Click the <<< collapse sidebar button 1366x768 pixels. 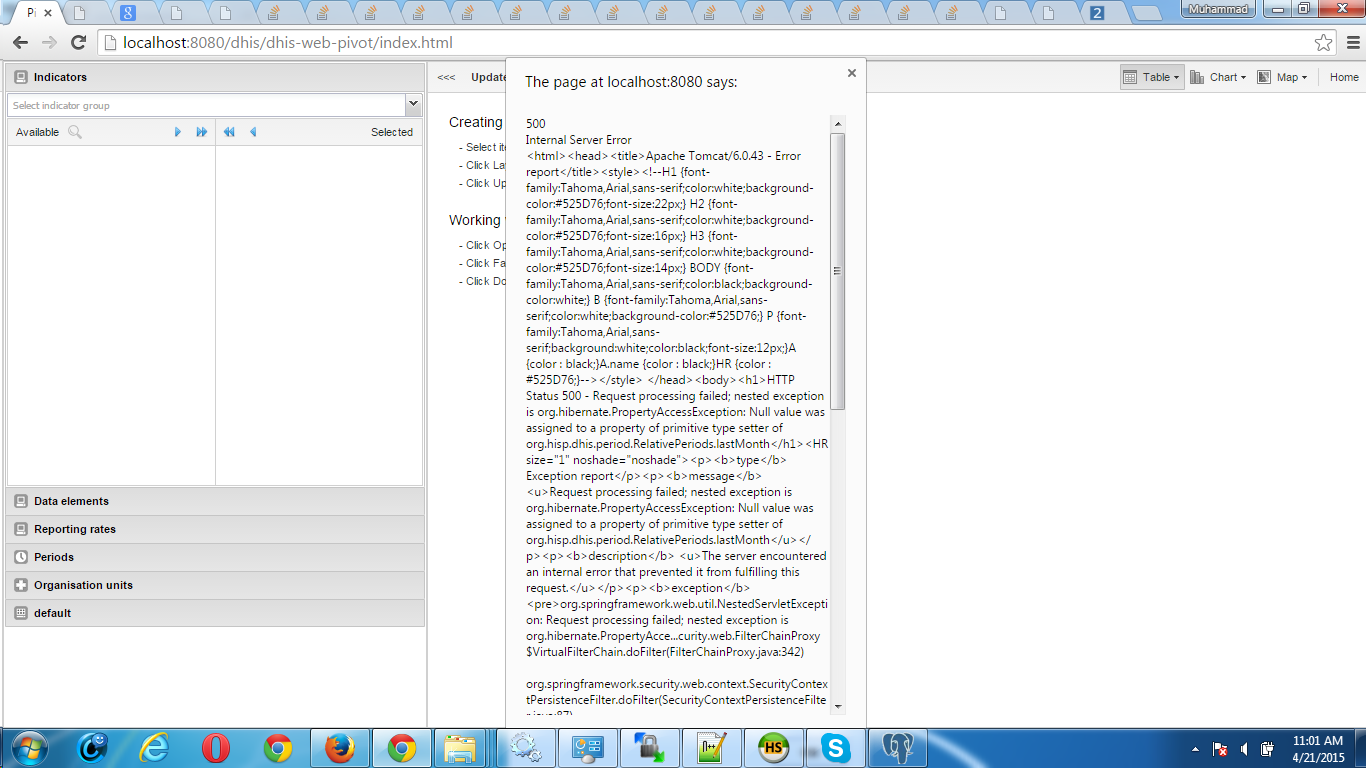click(x=446, y=77)
